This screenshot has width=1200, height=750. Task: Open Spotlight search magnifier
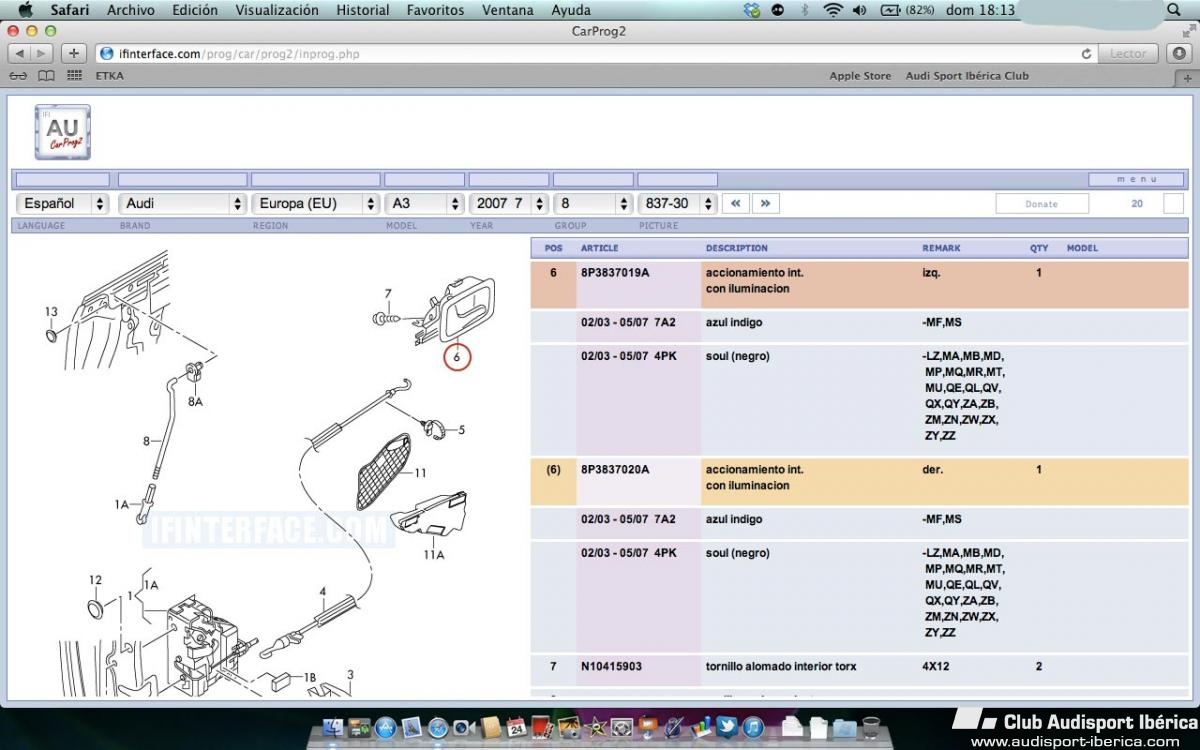[x=1174, y=10]
